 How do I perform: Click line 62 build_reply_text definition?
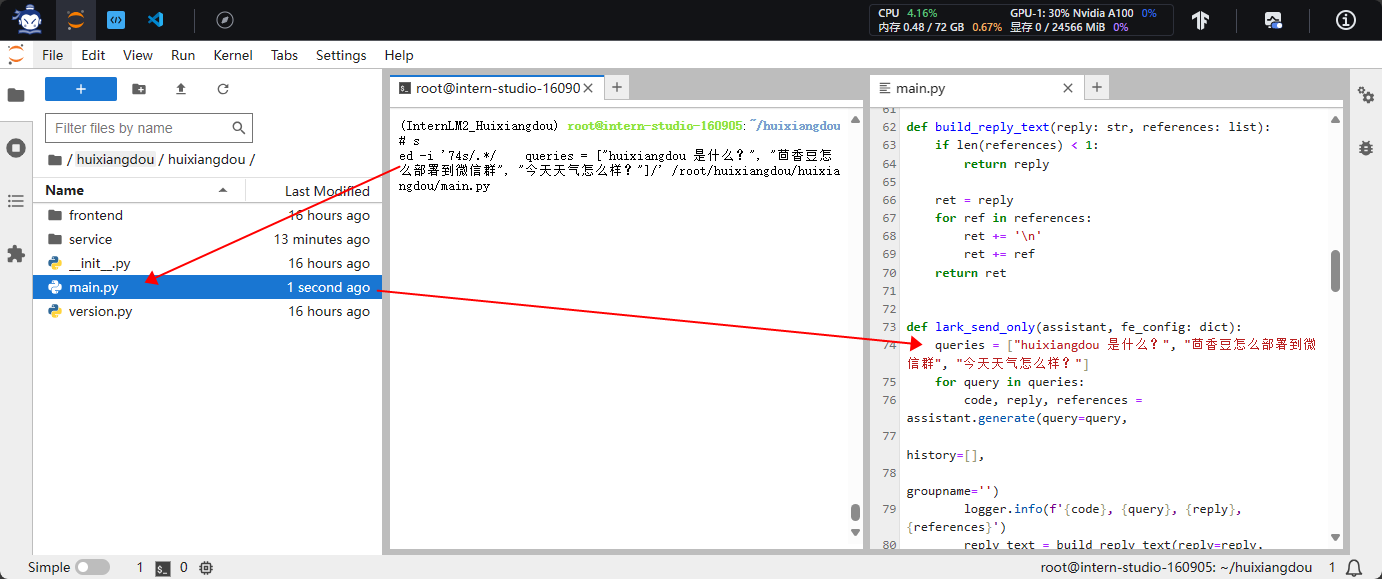pyautogui.click(x=1088, y=127)
